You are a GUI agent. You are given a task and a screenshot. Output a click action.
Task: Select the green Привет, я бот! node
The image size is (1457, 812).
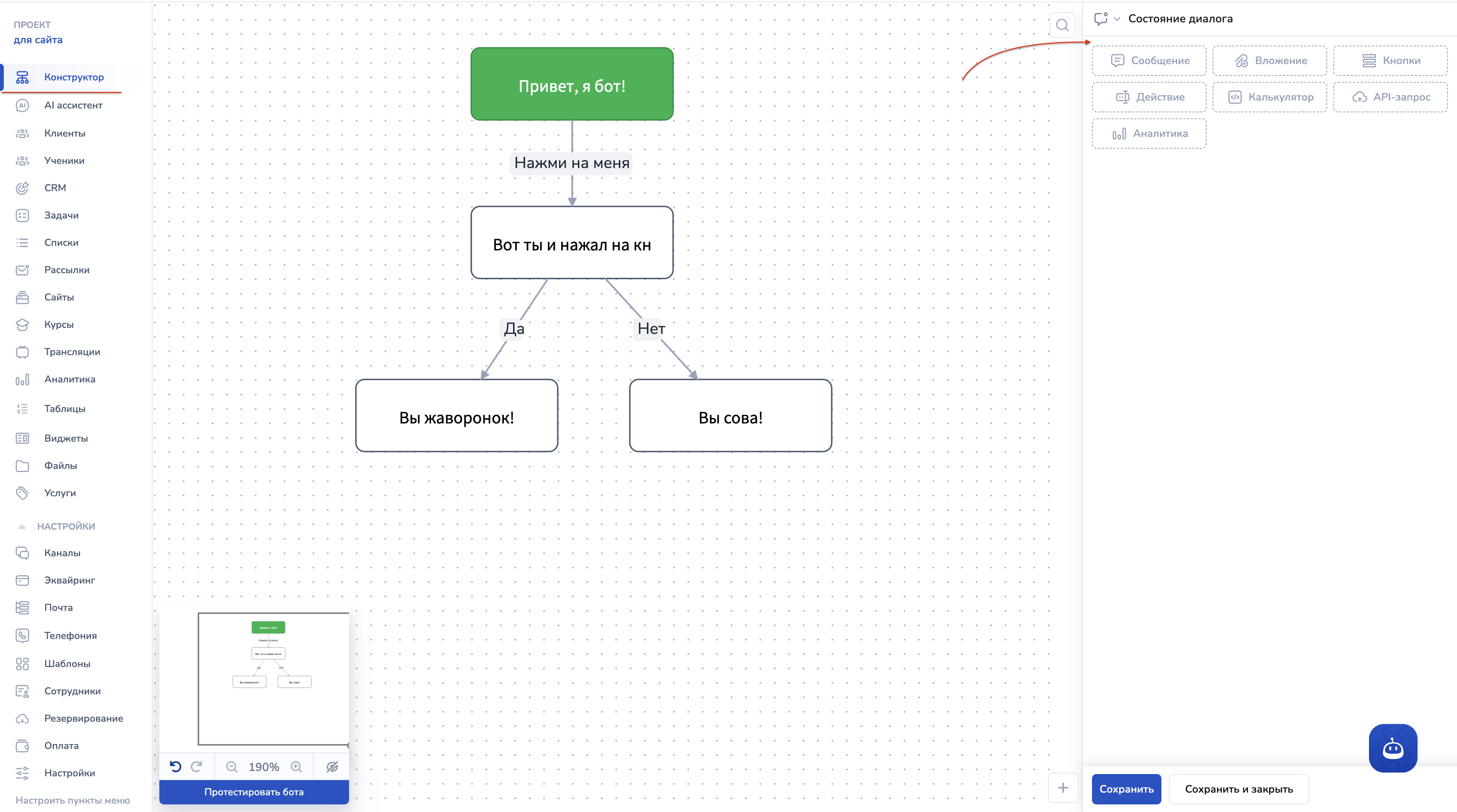(x=571, y=84)
